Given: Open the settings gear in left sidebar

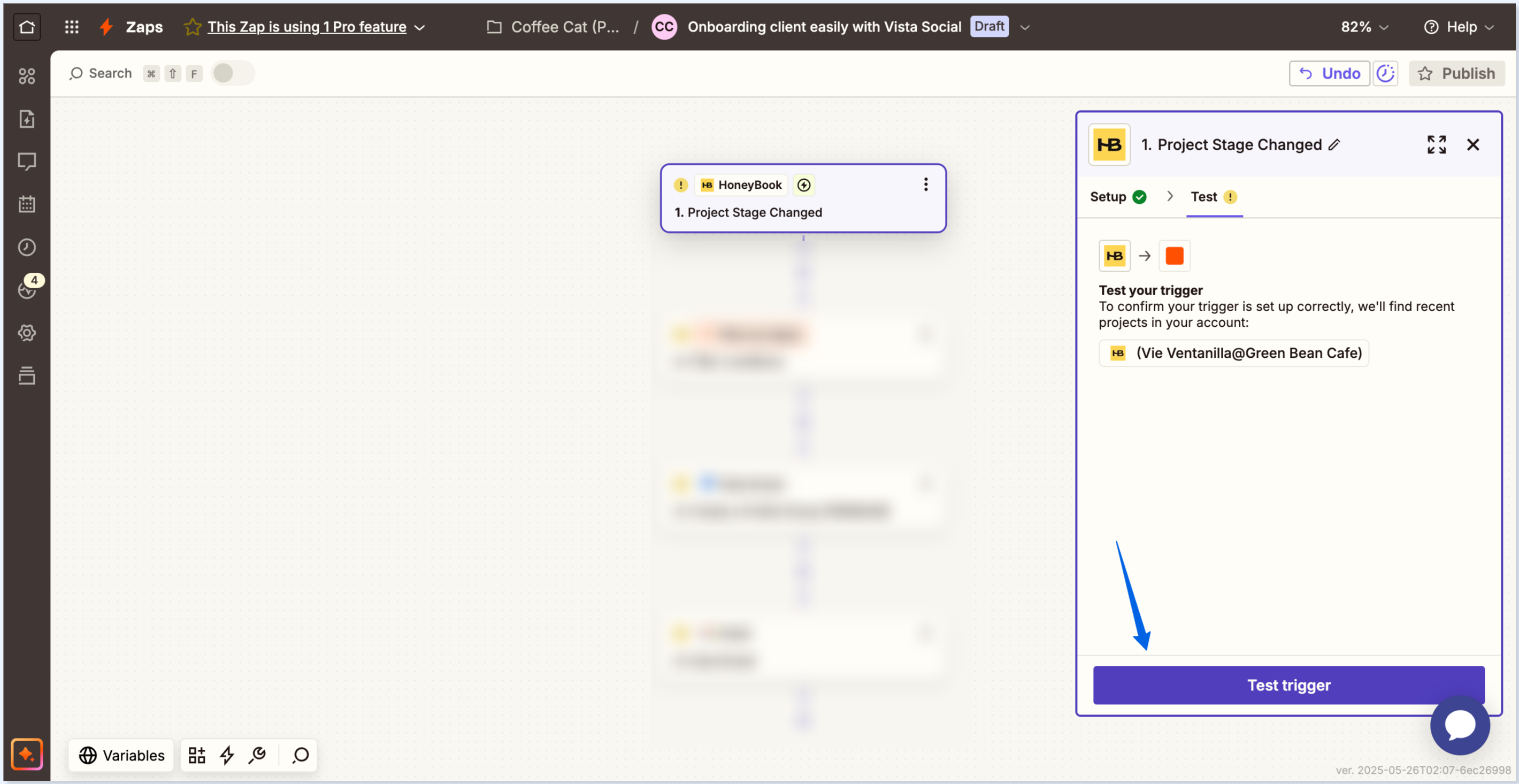Looking at the screenshot, I should pos(27,333).
